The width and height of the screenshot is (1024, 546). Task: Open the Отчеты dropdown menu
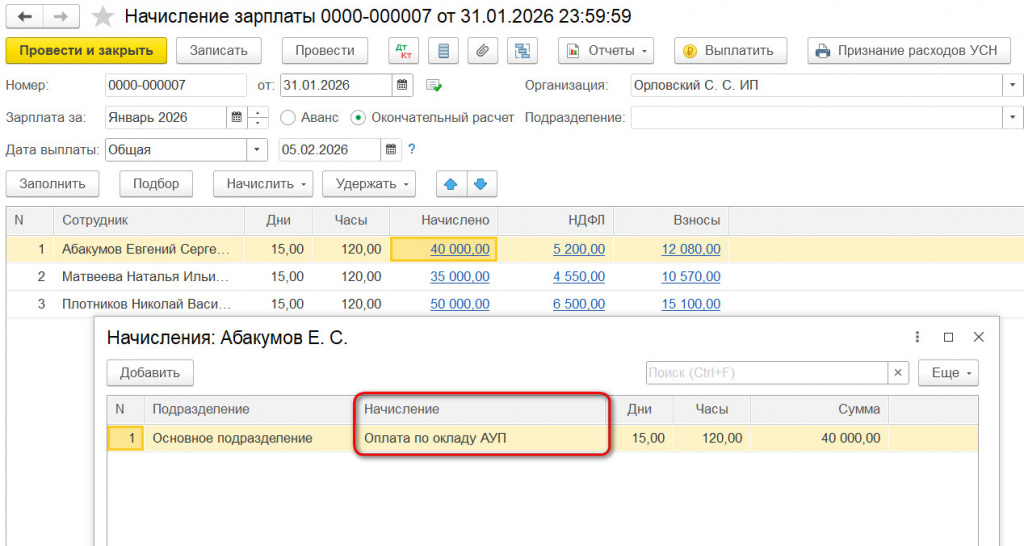coord(606,51)
